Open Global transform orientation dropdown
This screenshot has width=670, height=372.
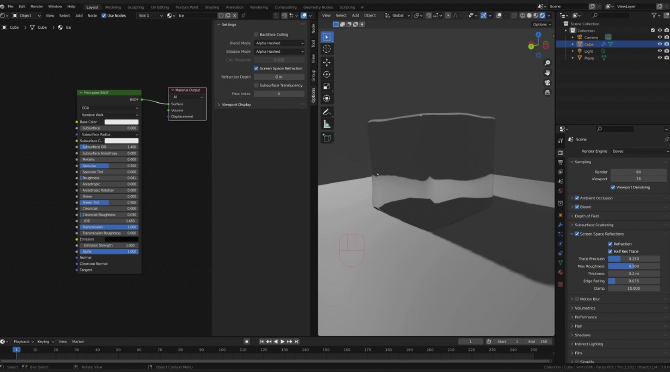point(397,15)
